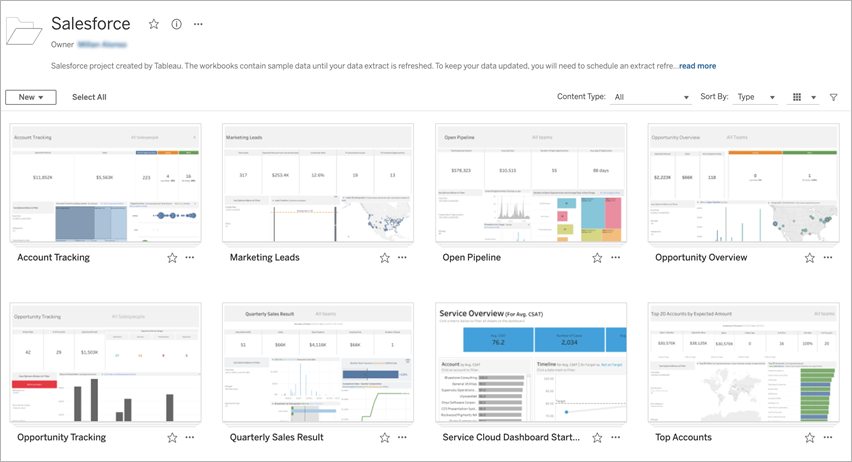Screen dimensions: 852x462
Task: Favorite the Opportunity Overview workbook
Action: point(810,258)
